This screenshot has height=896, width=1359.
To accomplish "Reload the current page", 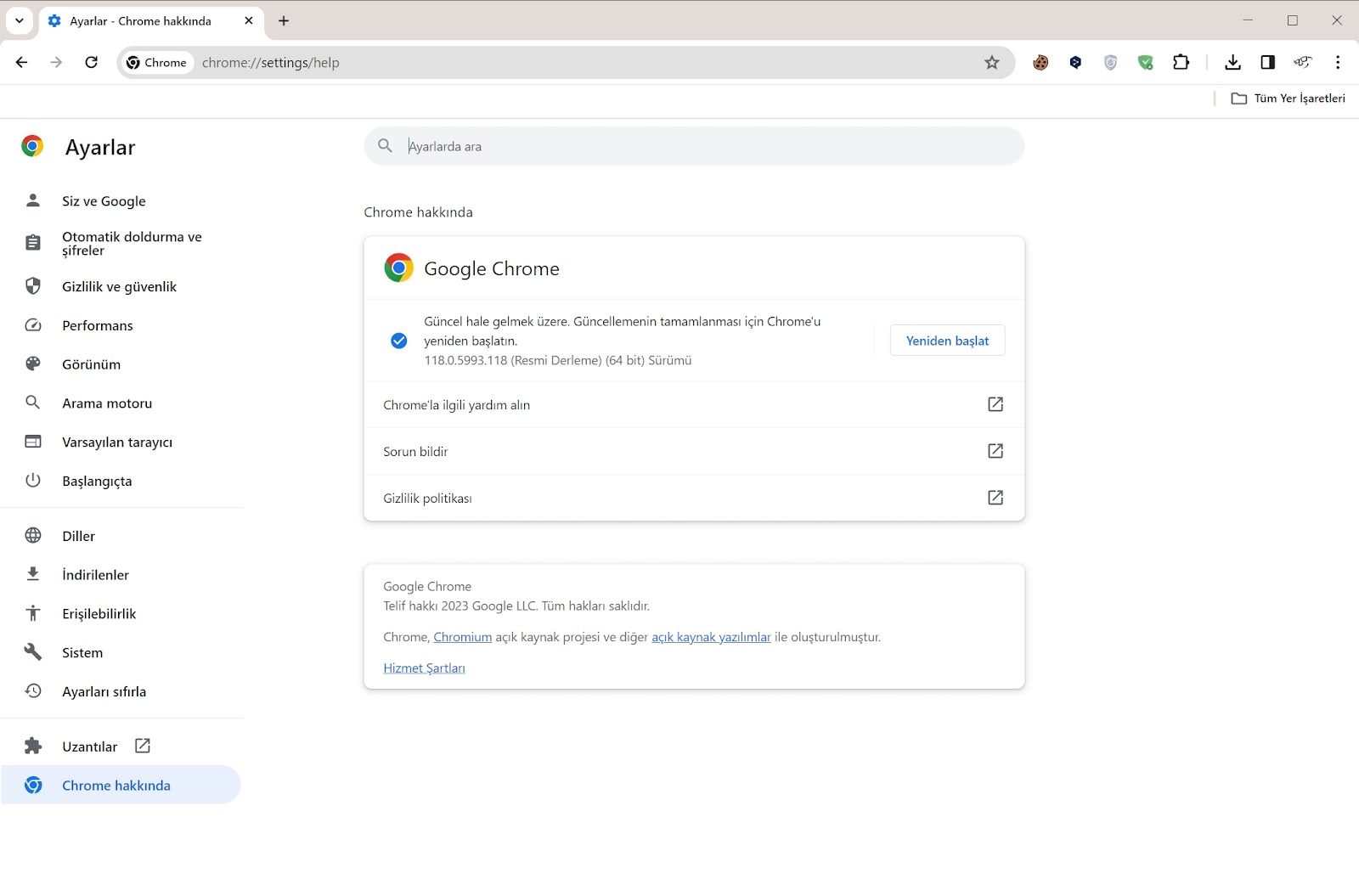I will click(92, 62).
